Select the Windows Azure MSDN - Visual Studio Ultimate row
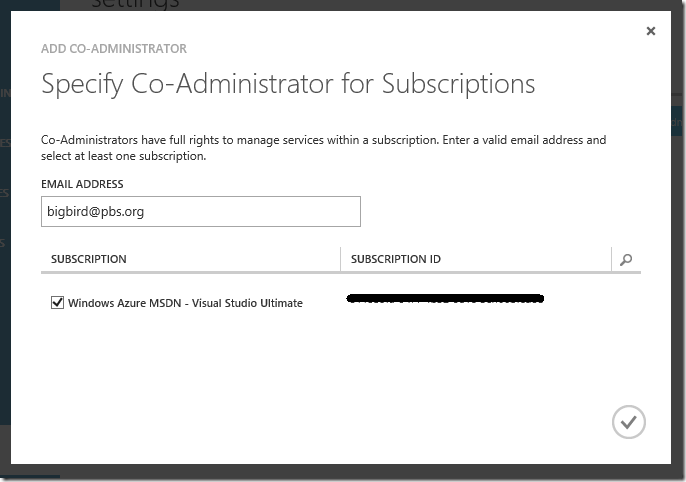The height and width of the screenshot is (482, 686). point(341,302)
